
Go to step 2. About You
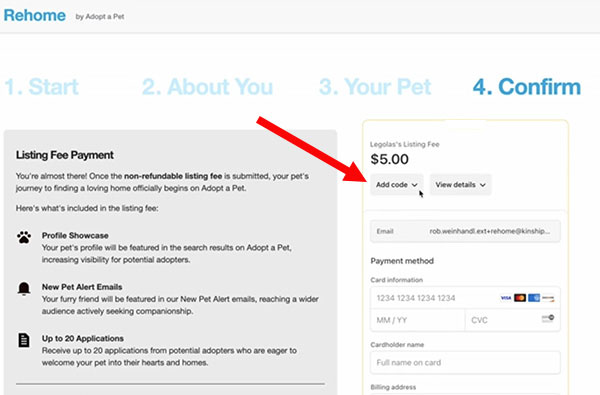[207, 87]
